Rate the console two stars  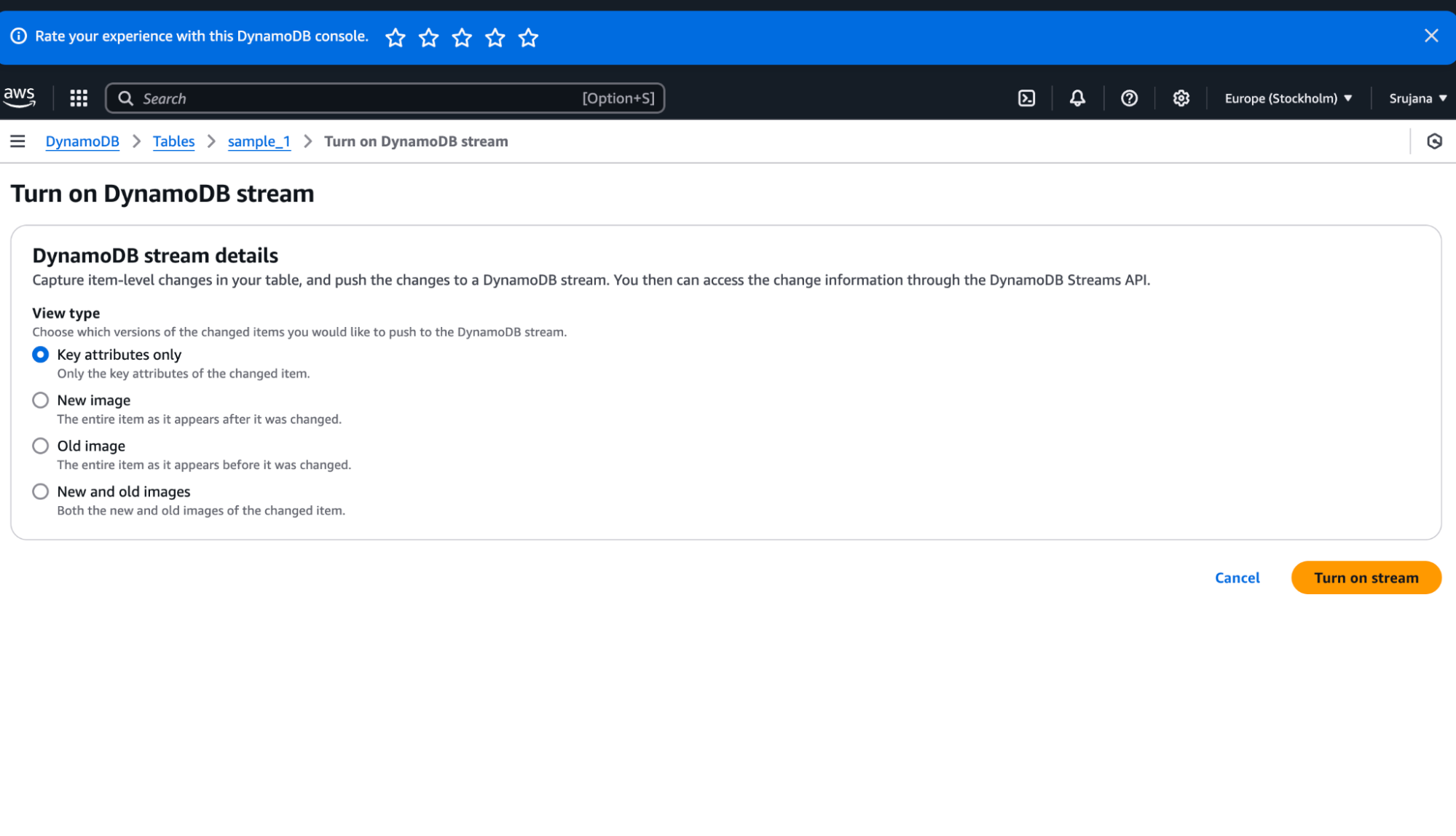pyautogui.click(x=429, y=37)
